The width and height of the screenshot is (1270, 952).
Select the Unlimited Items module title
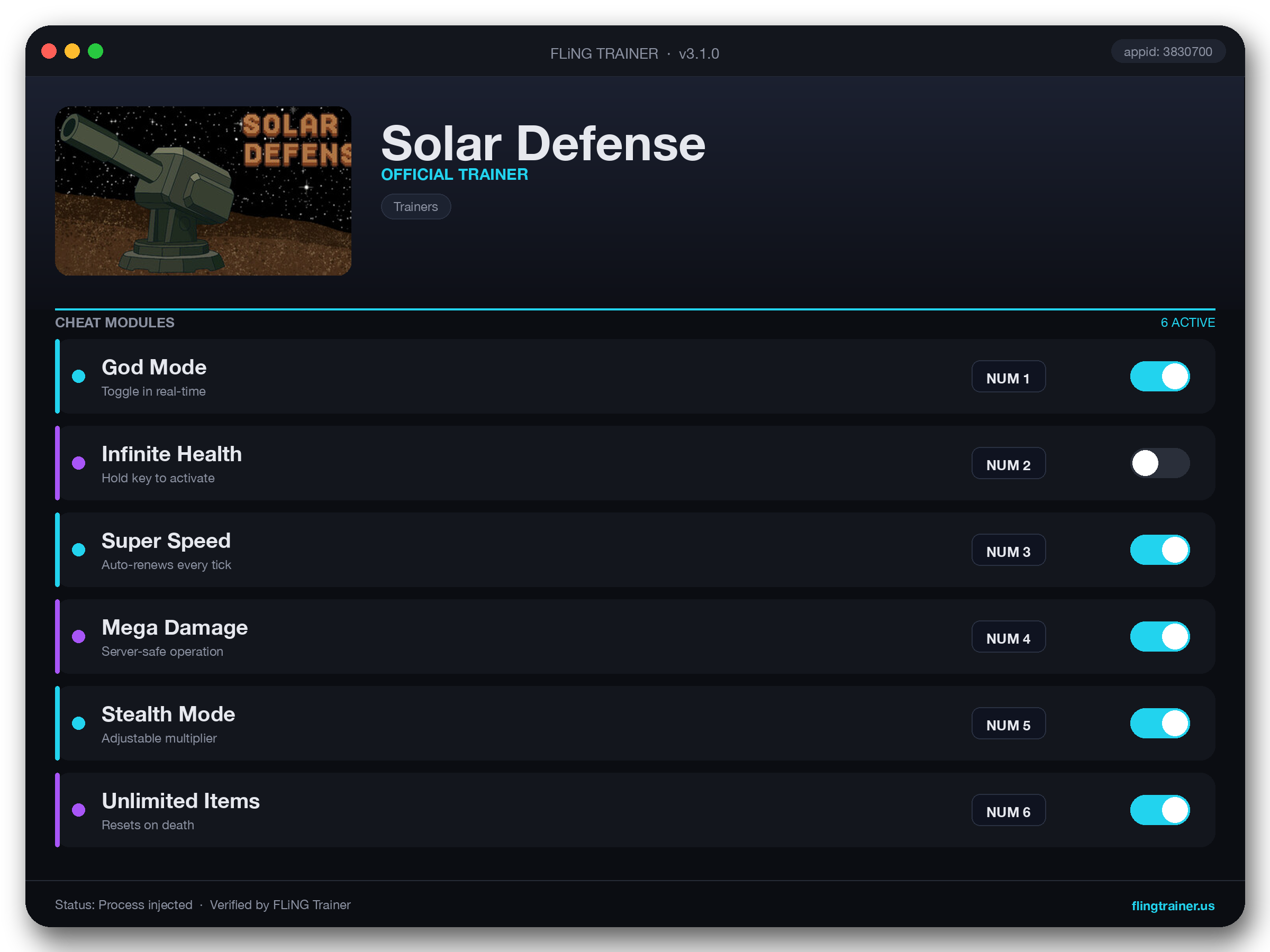[181, 801]
